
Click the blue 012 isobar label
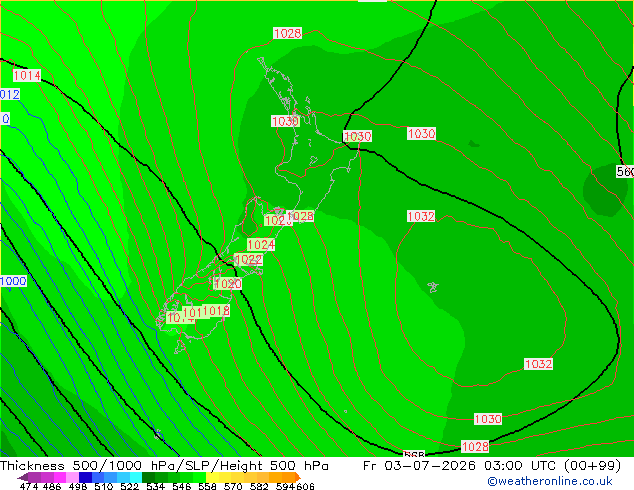10,95
